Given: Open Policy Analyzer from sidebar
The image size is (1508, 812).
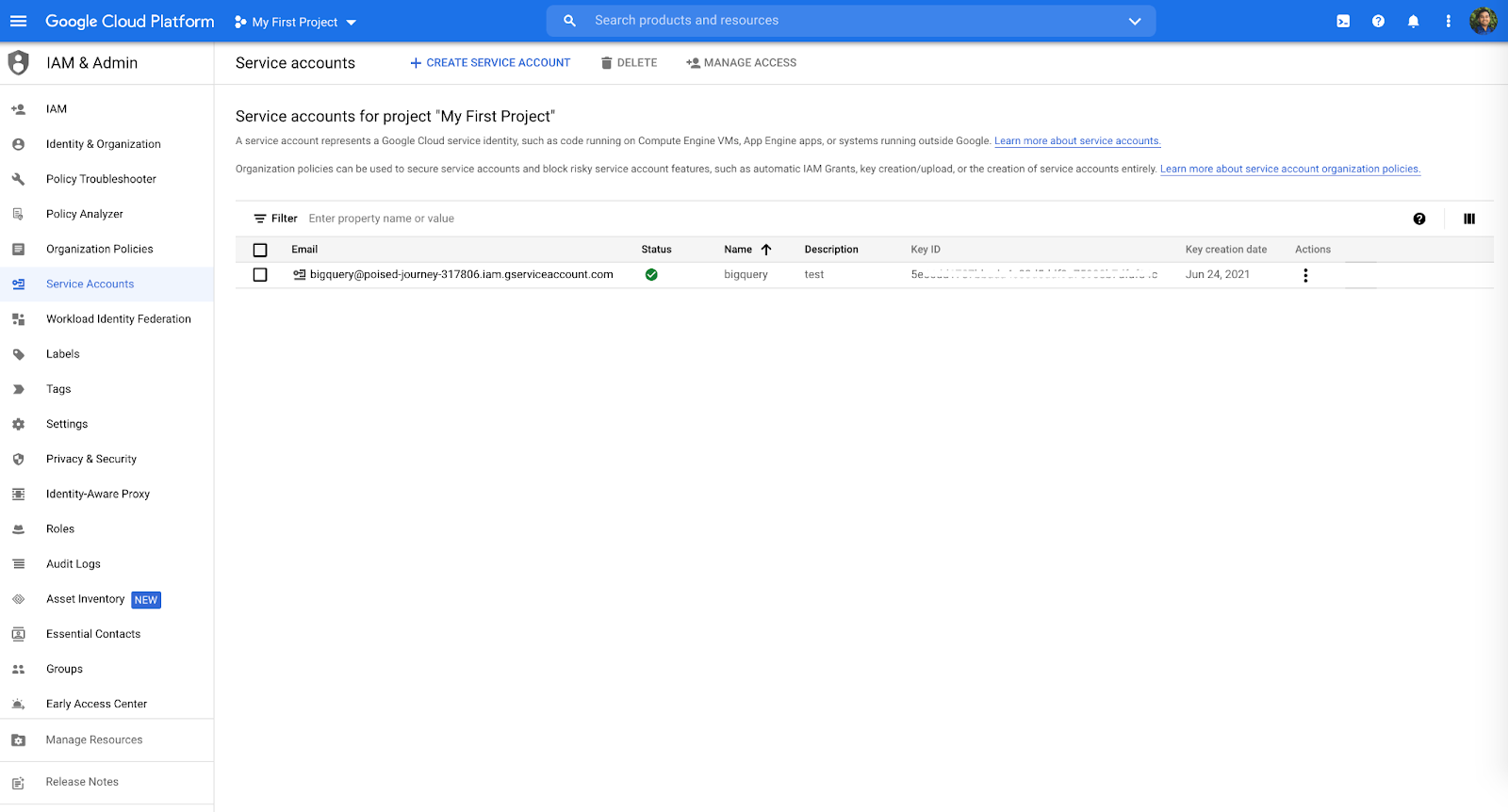Looking at the screenshot, I should coord(85,215).
